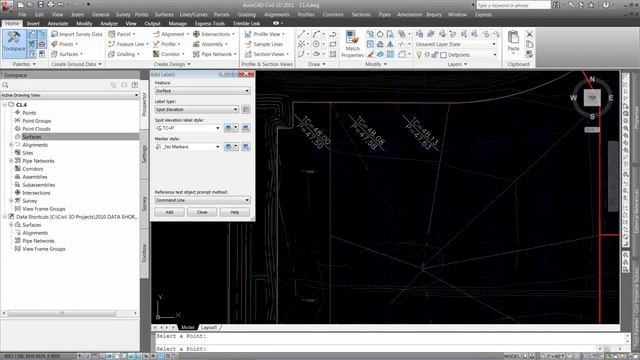
Task: Click the search keyword input field
Action: pyautogui.click(x=513, y=5)
